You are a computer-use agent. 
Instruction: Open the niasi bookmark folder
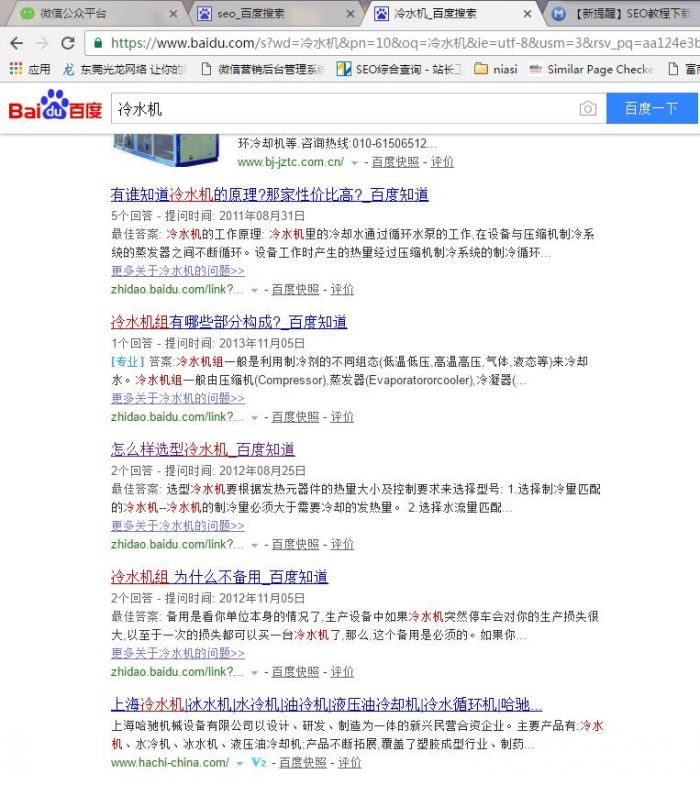[495, 69]
